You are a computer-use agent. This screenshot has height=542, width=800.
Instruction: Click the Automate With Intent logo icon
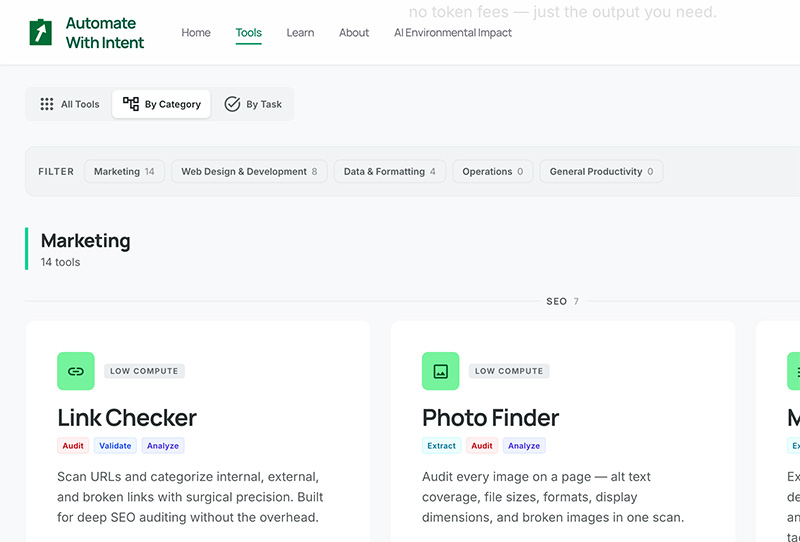coord(40,33)
